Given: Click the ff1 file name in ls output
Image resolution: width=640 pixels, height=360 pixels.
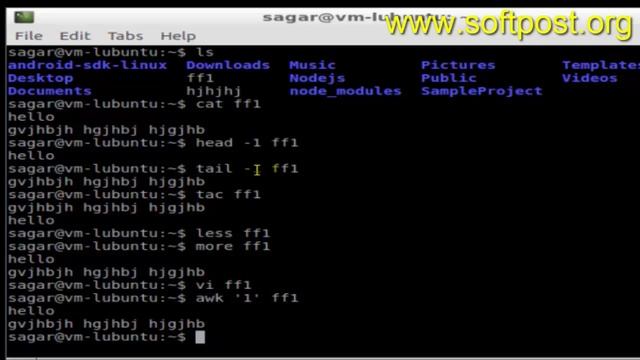Looking at the screenshot, I should pyautogui.click(x=200, y=78).
